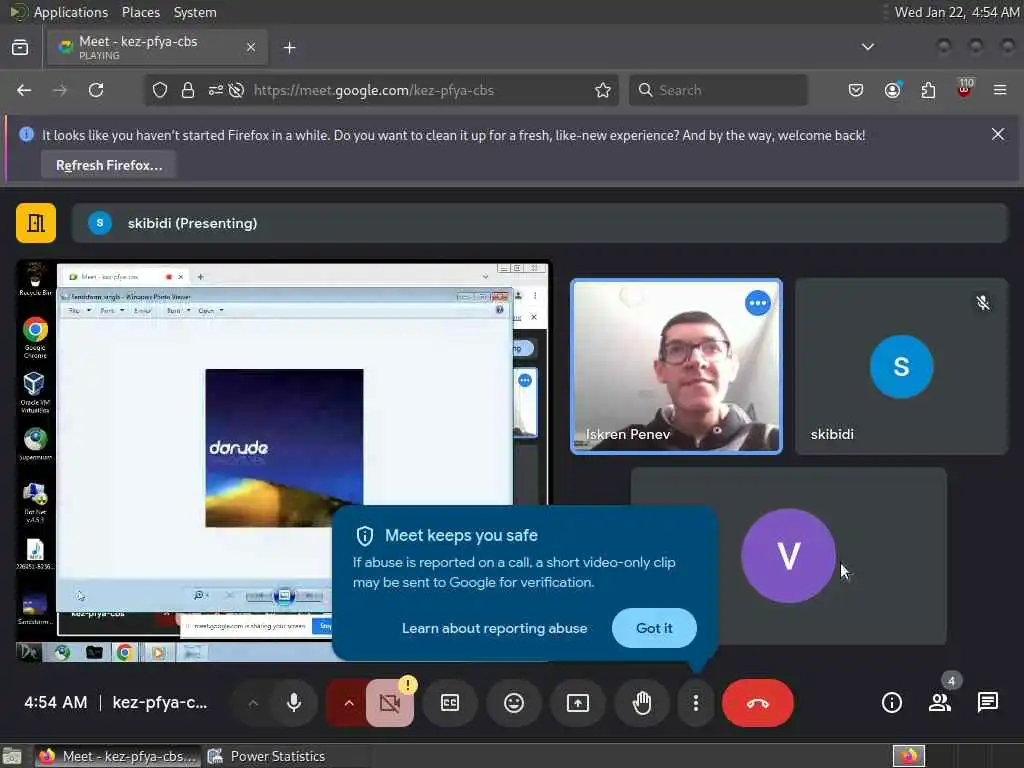Click Got it in safety popup
This screenshot has height=768, width=1024.
point(654,628)
